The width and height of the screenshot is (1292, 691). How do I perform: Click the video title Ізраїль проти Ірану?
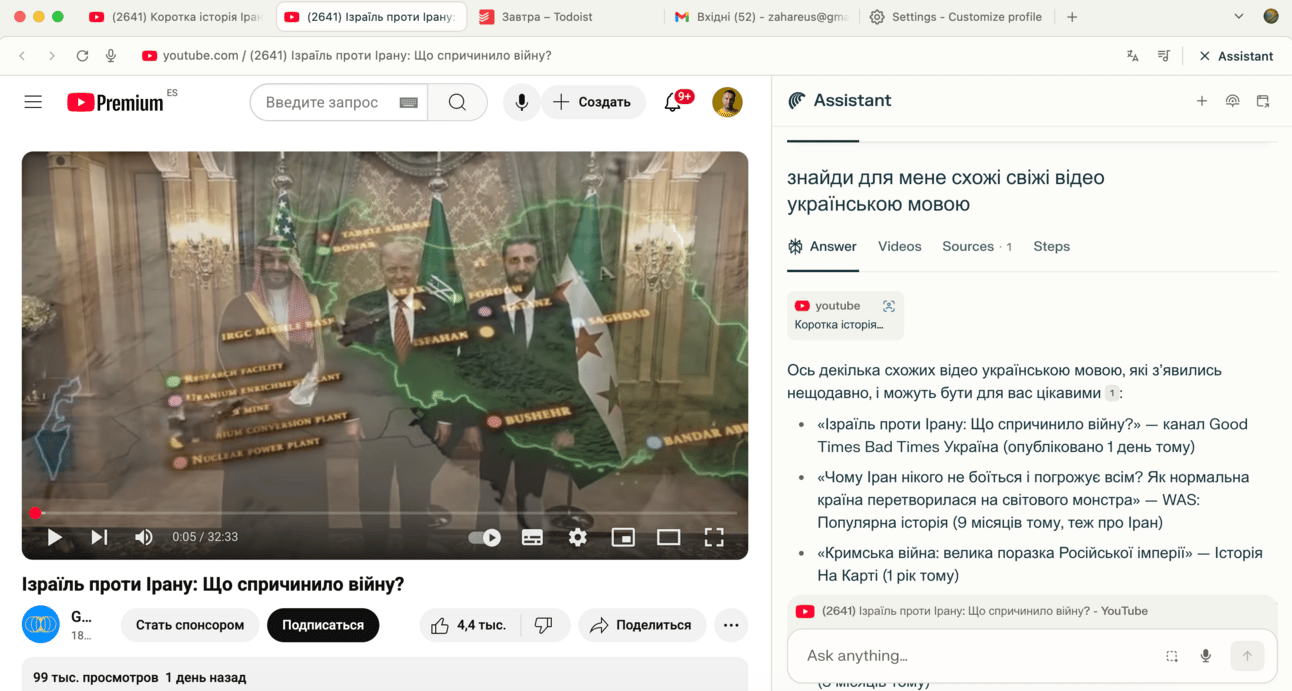click(213, 584)
